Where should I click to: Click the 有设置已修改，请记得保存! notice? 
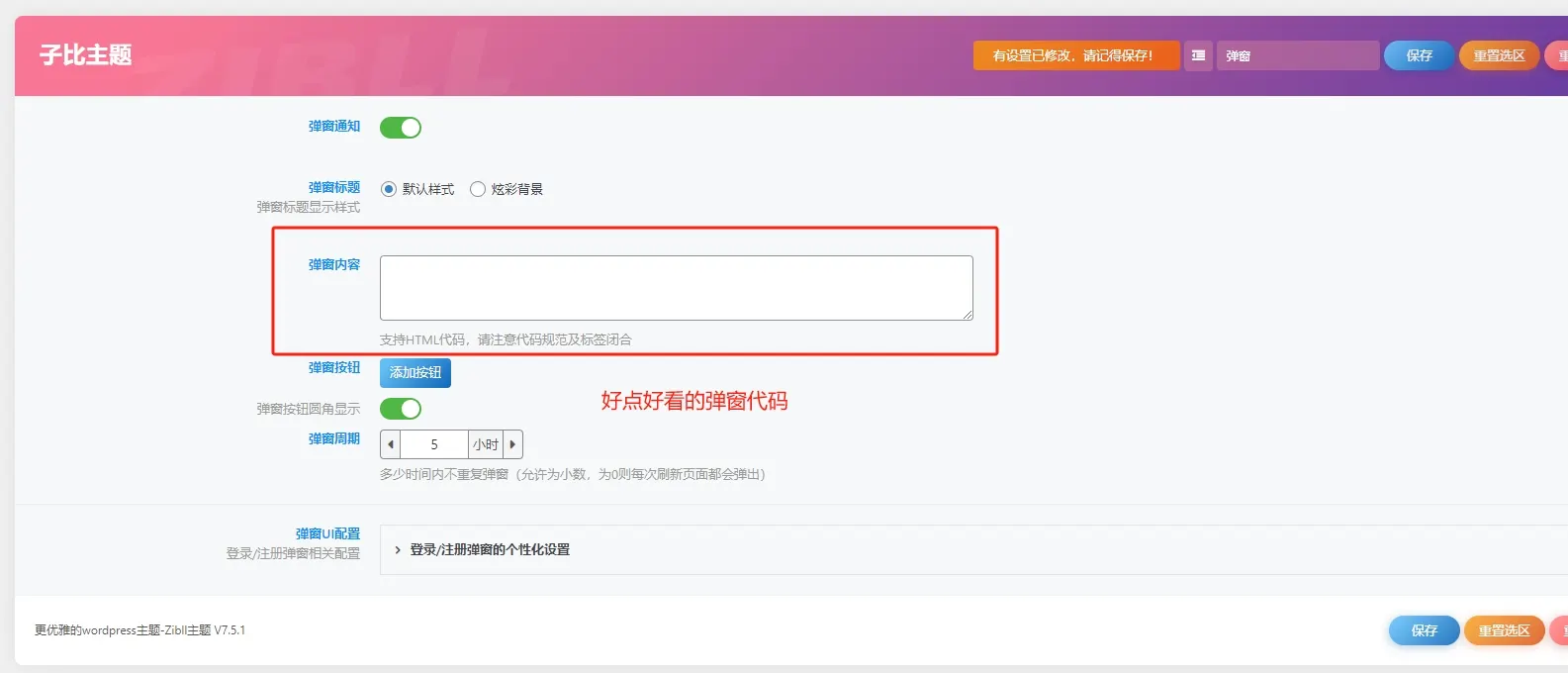pyautogui.click(x=1076, y=55)
